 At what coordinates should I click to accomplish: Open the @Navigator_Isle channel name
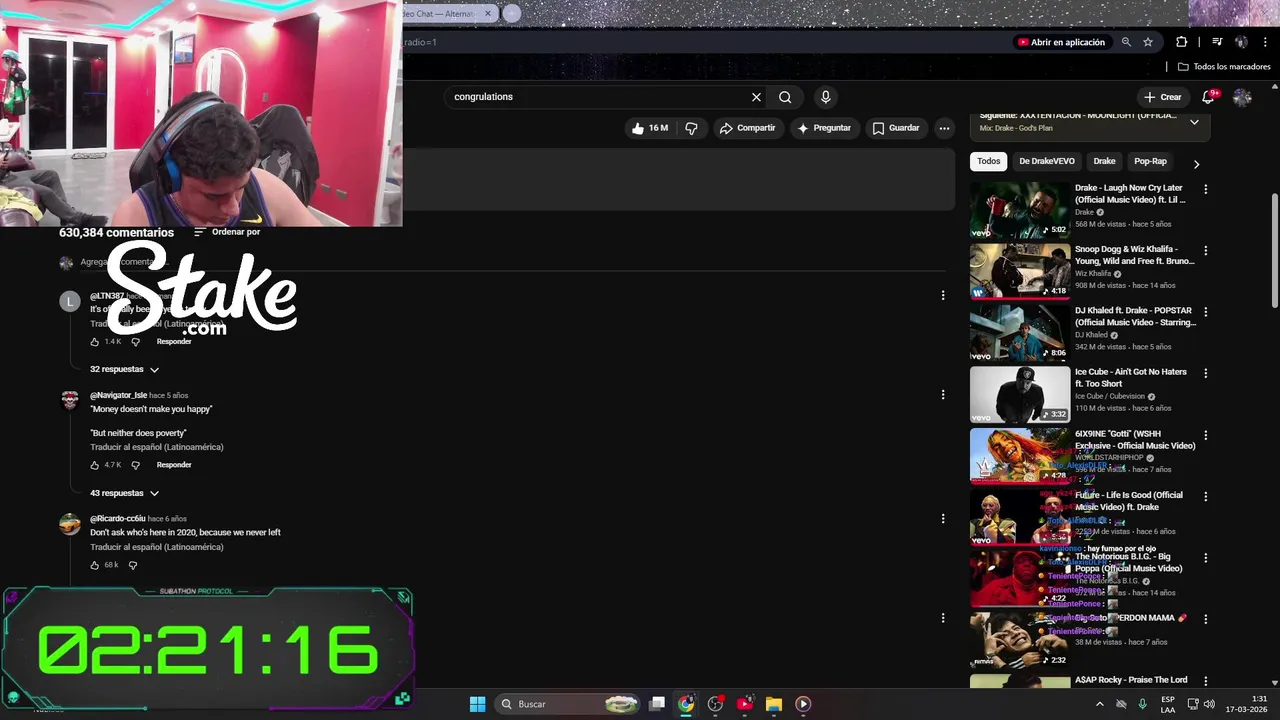point(118,395)
